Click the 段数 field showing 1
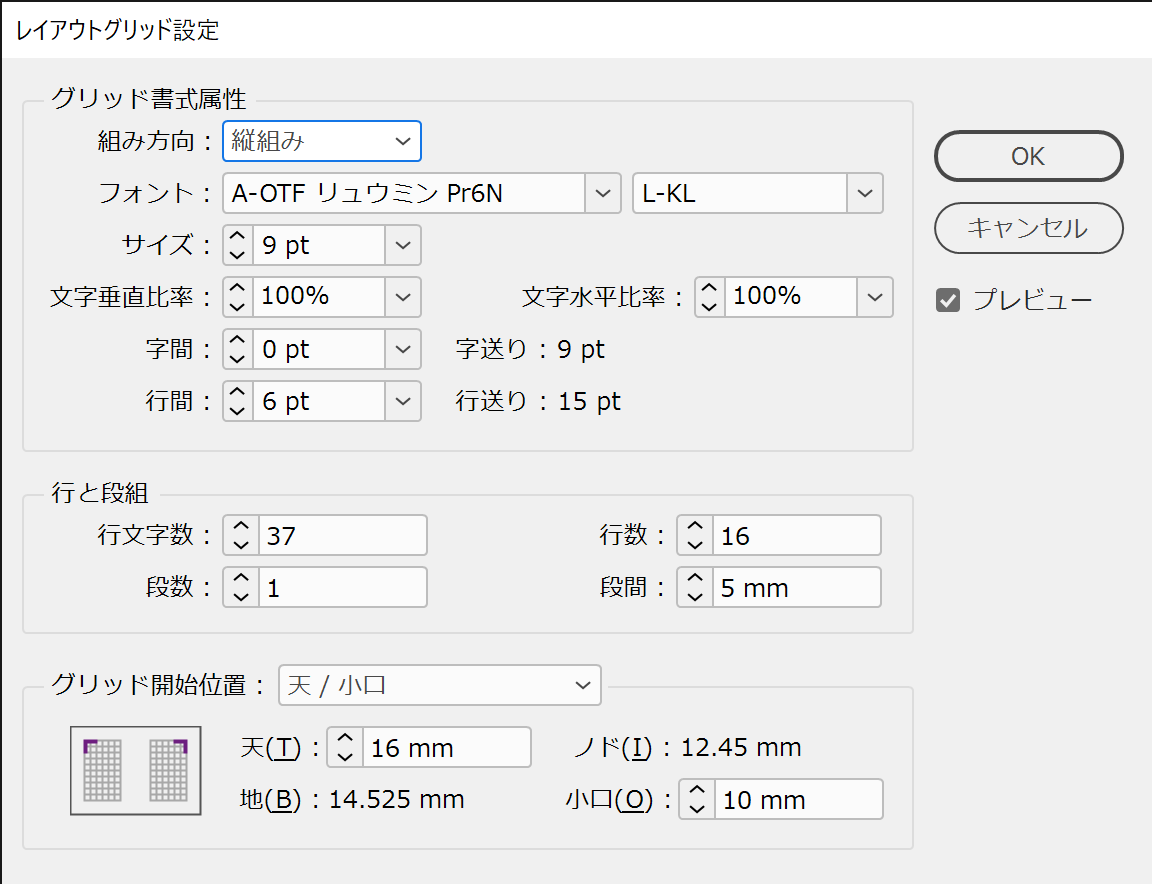The height and width of the screenshot is (884, 1152). 342,587
